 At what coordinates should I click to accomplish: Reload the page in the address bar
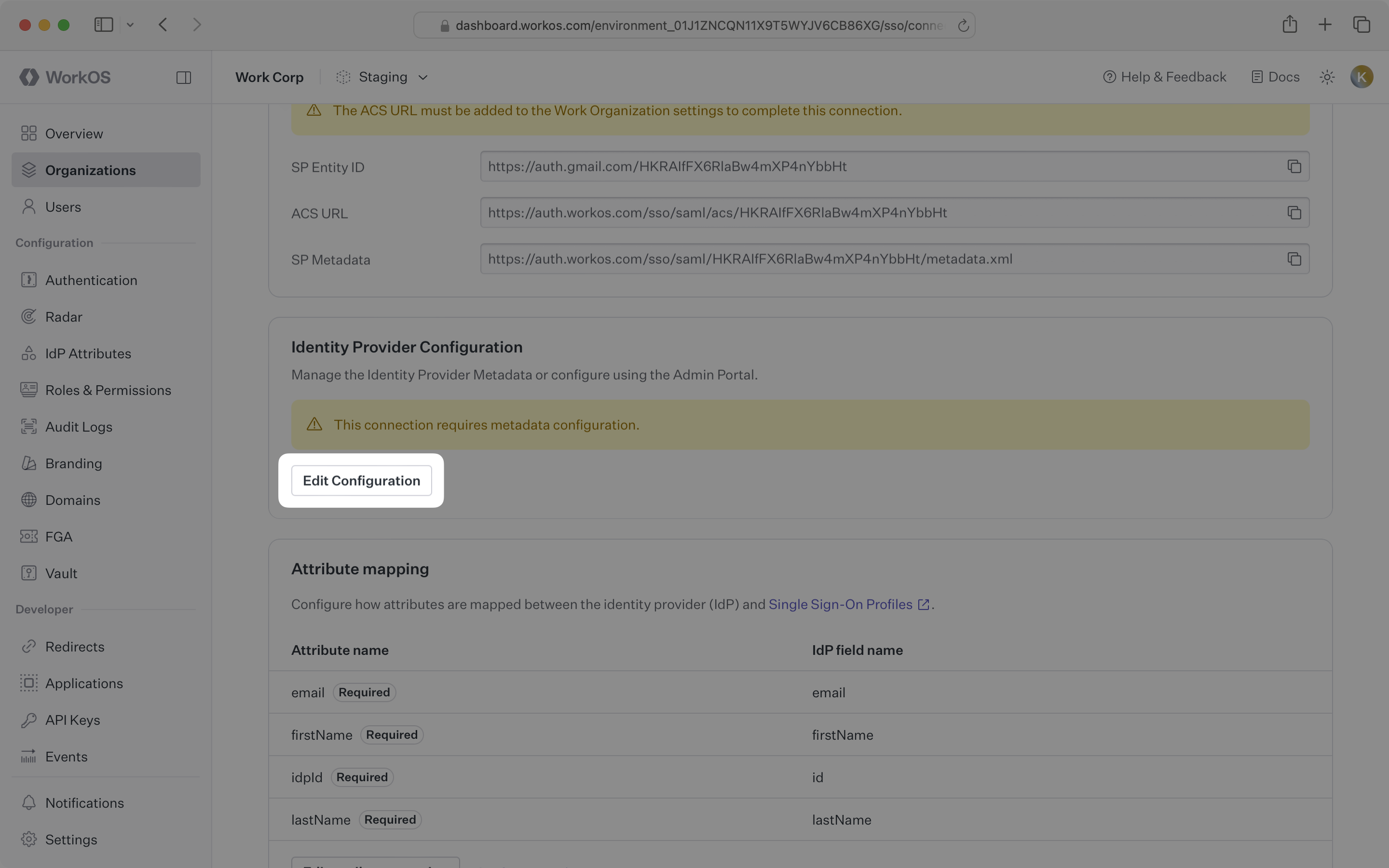coord(963,26)
